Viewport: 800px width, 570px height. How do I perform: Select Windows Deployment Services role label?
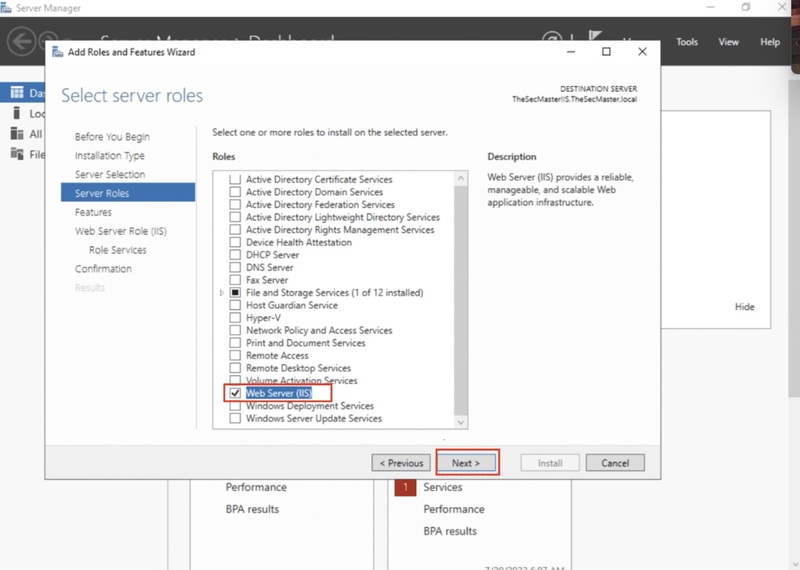coord(310,406)
